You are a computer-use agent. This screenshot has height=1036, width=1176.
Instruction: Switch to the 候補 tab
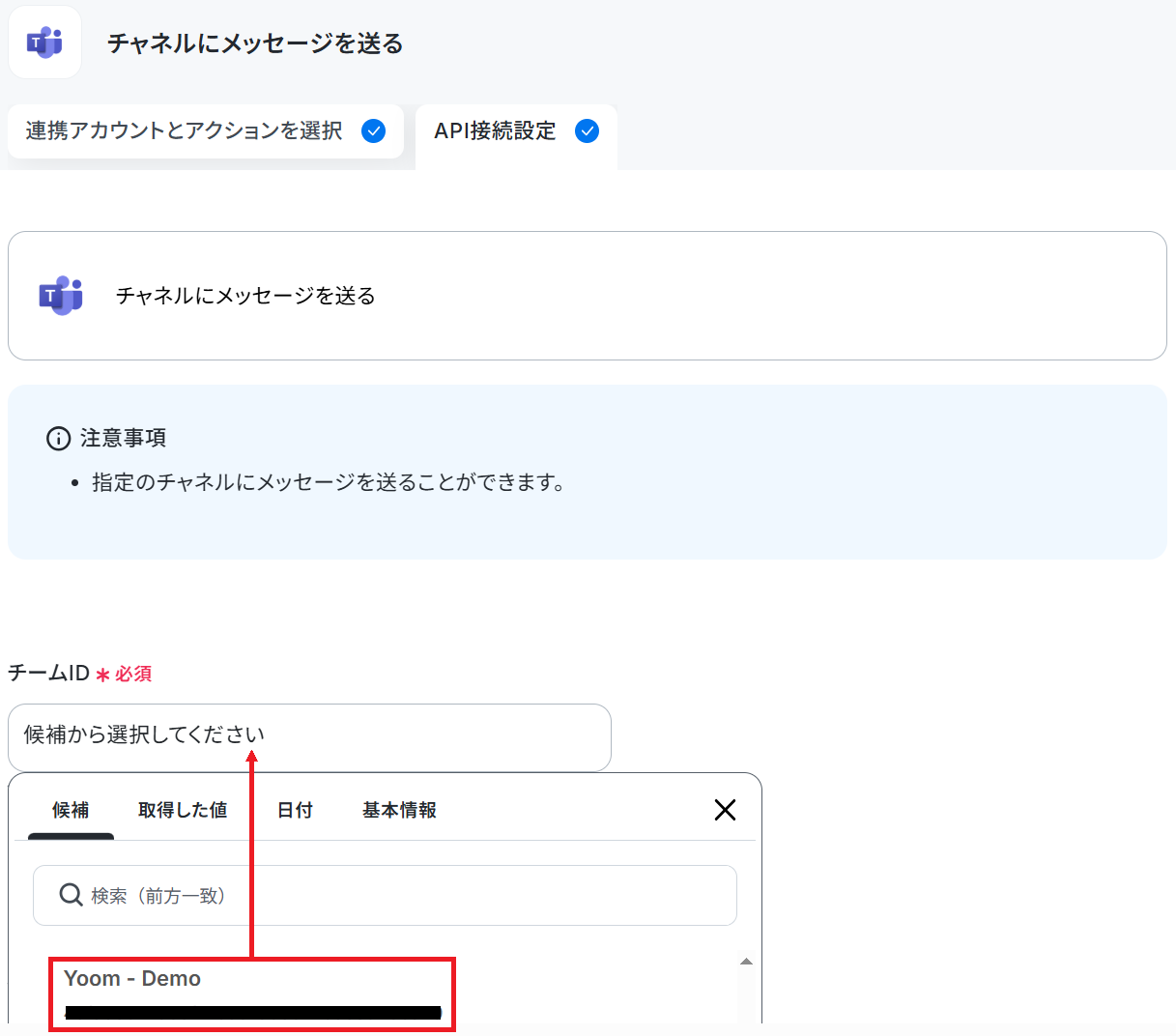click(x=71, y=811)
